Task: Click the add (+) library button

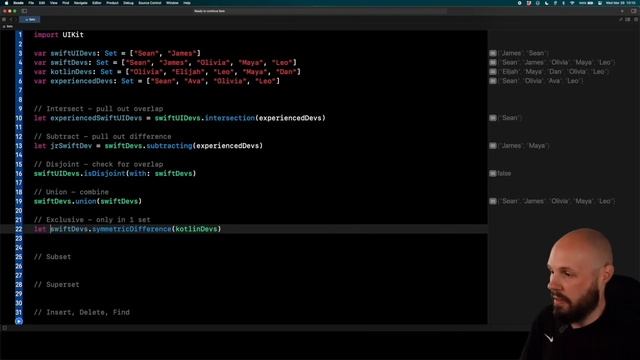Action: (622, 11)
